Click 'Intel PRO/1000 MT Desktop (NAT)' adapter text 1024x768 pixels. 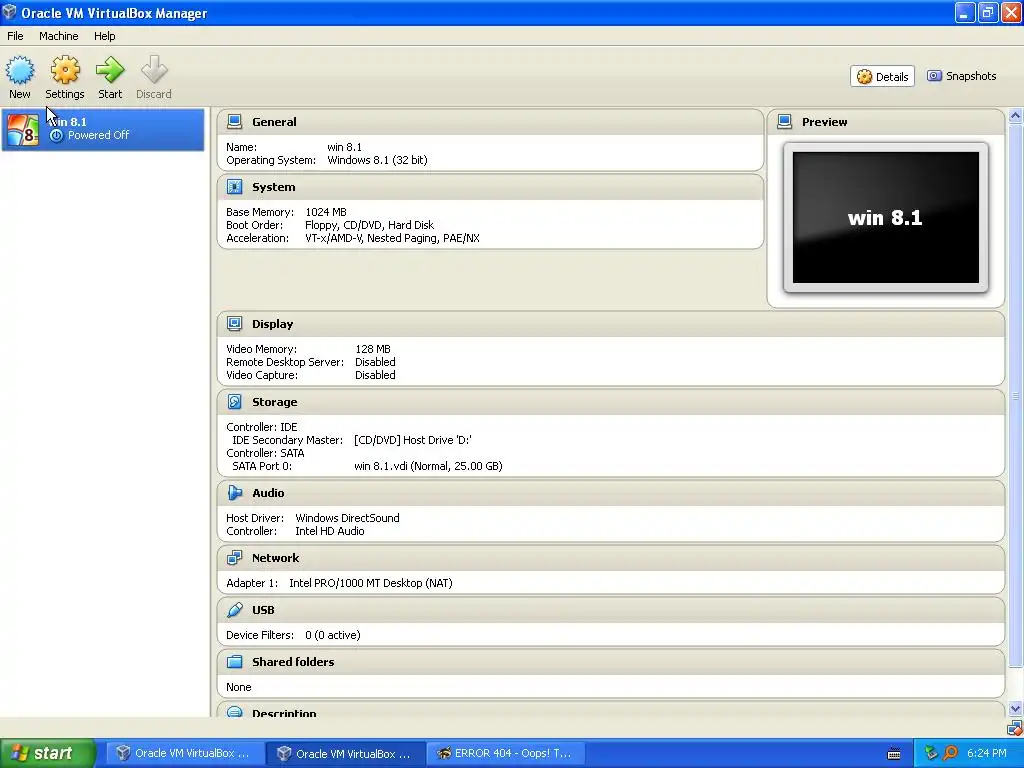pyautogui.click(x=371, y=583)
